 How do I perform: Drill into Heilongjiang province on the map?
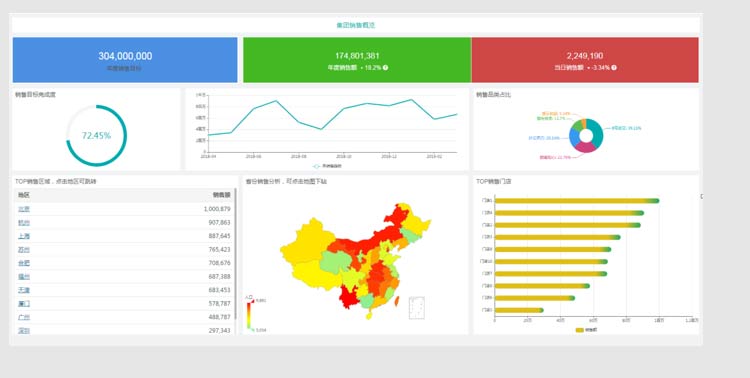pyautogui.click(x=417, y=223)
